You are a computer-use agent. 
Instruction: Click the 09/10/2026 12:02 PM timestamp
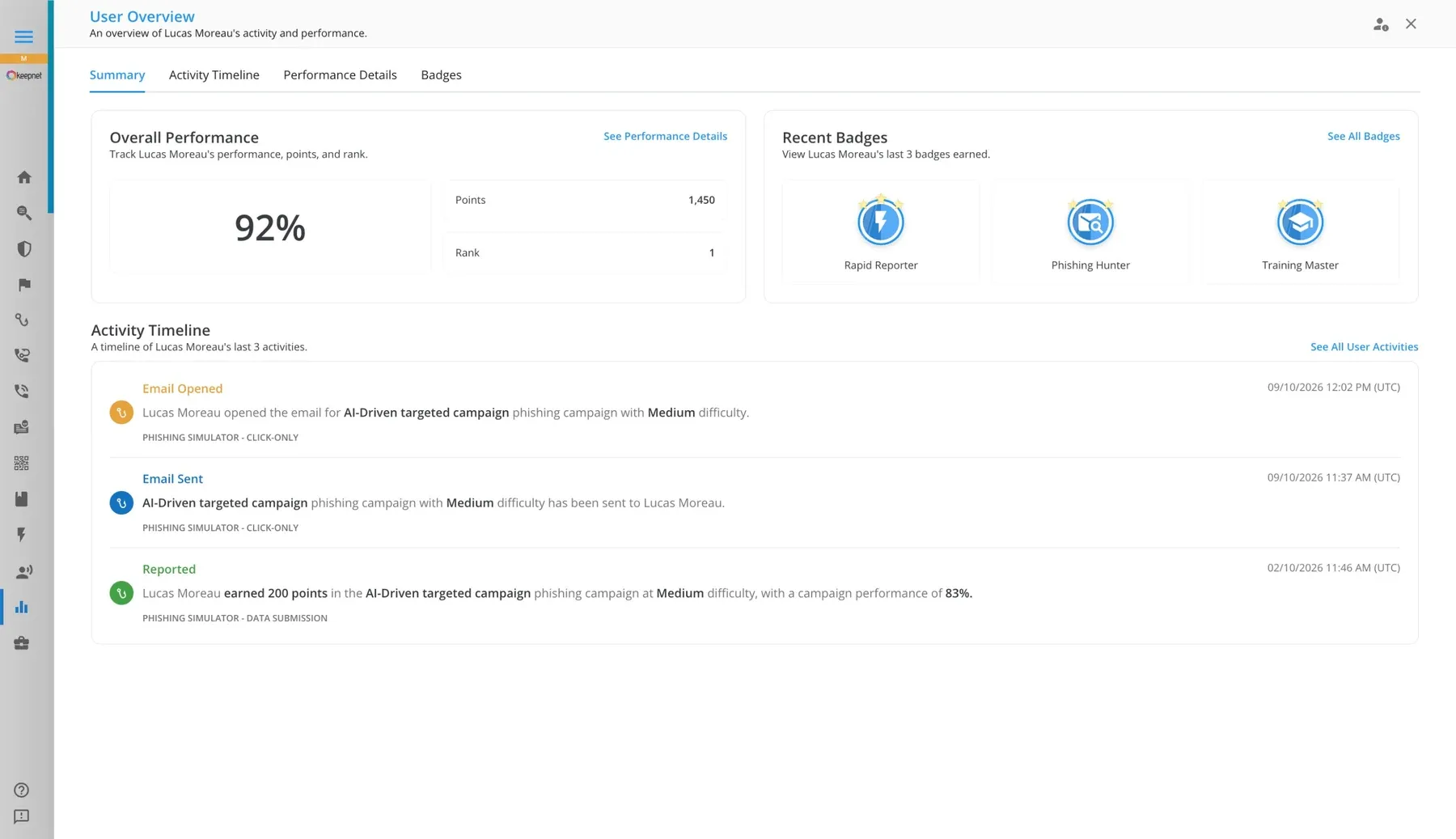[x=1334, y=388]
